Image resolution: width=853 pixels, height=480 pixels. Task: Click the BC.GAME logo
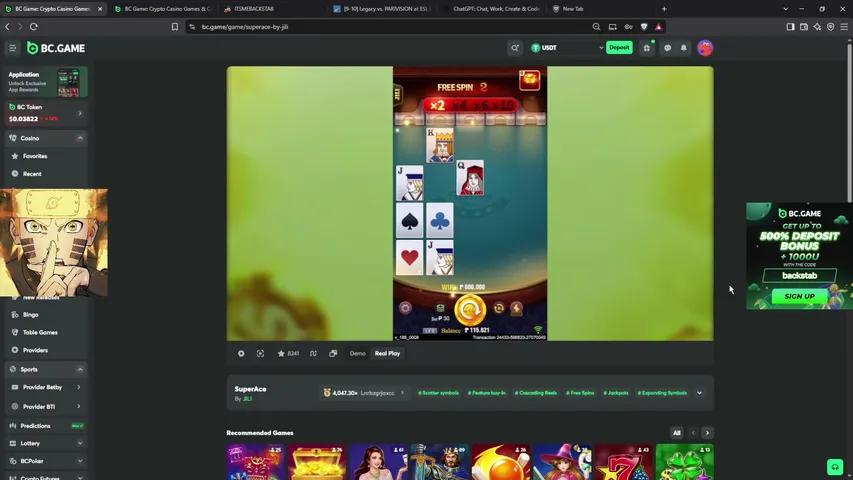point(56,48)
